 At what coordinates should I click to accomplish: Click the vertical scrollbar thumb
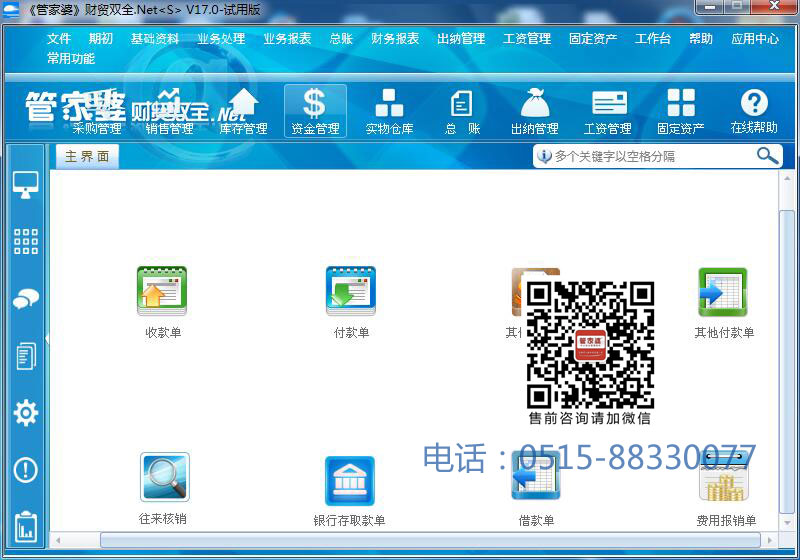786,361
